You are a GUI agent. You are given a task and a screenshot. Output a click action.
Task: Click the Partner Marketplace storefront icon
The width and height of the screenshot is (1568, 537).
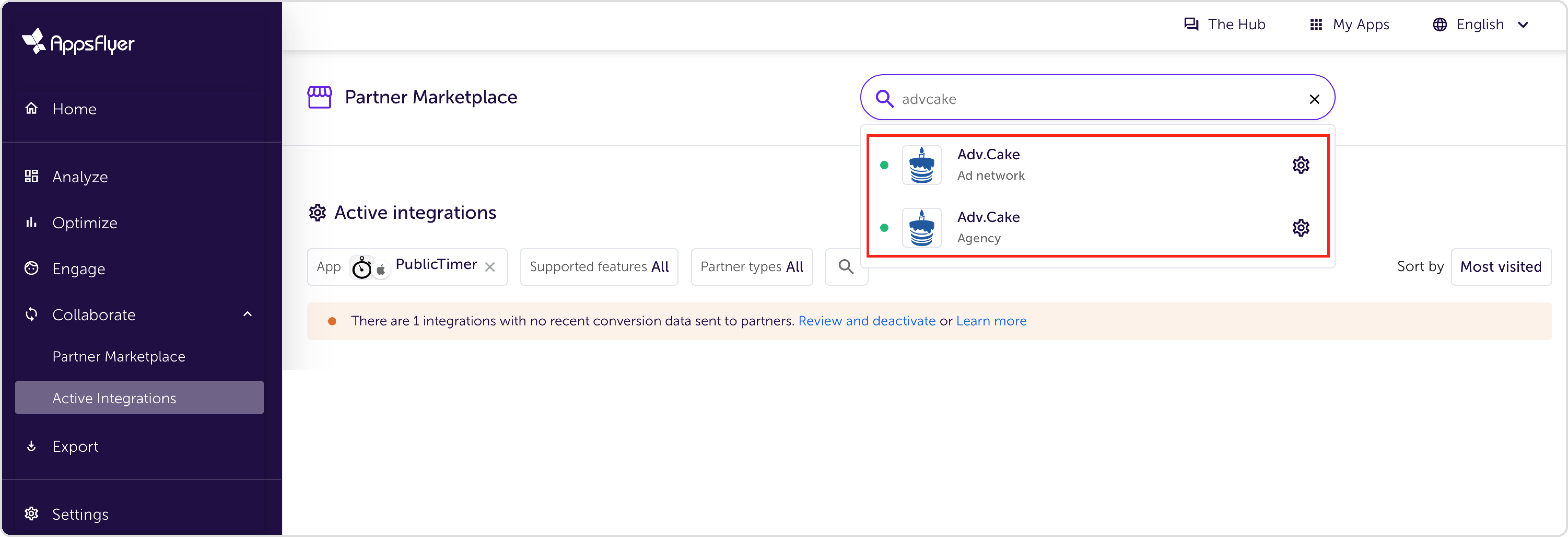tap(320, 97)
